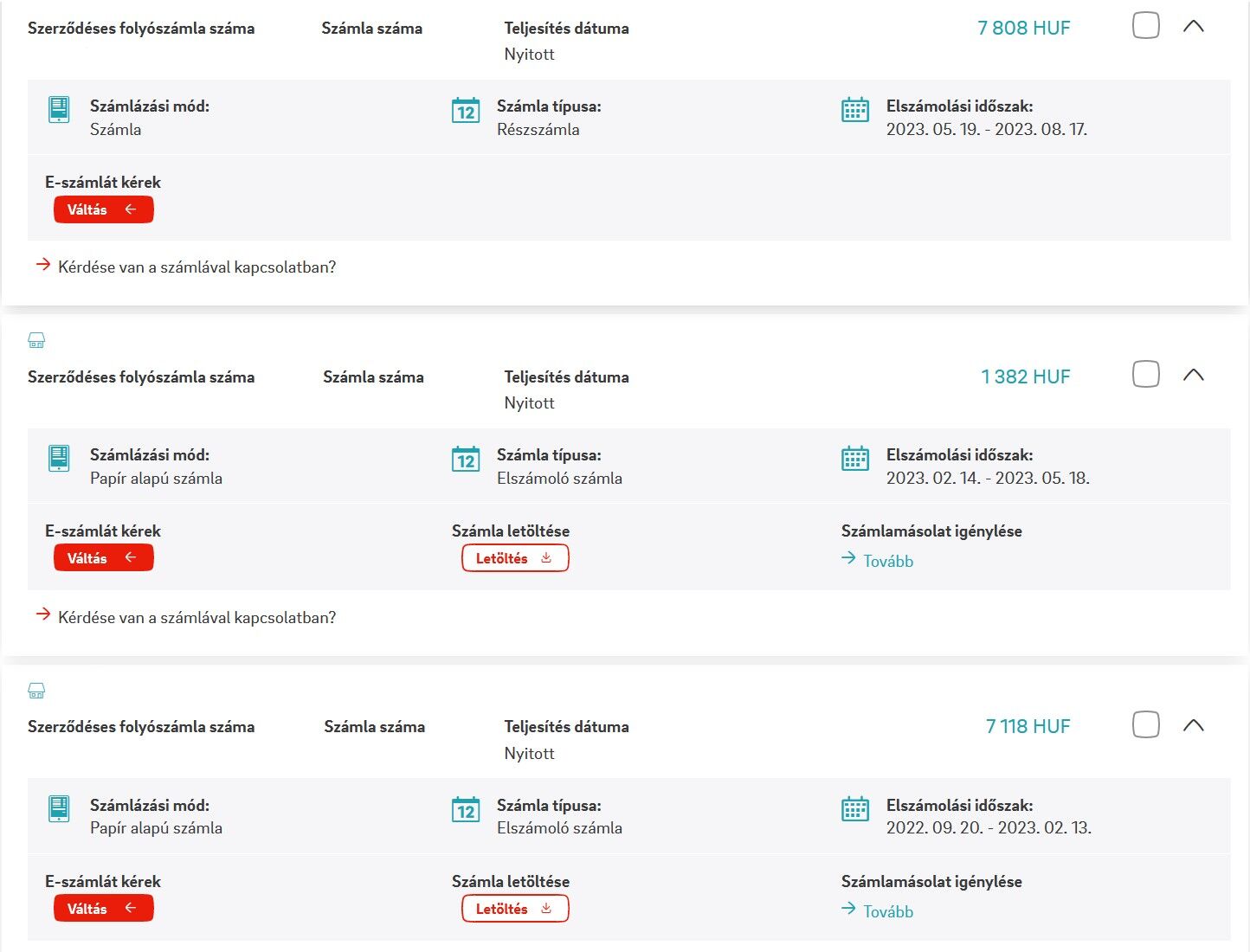Click the house icon above the 7 118 HUF invoice
1250x952 pixels.
point(36,690)
